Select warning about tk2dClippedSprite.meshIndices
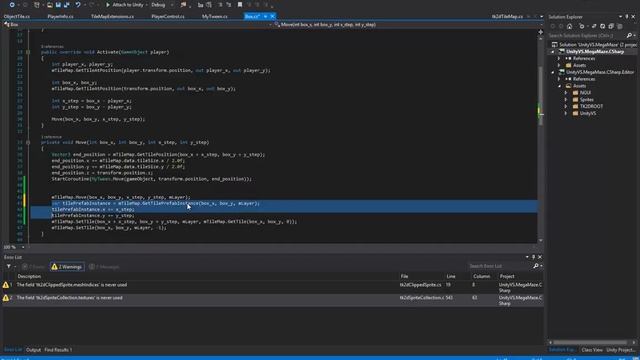 tap(272, 287)
